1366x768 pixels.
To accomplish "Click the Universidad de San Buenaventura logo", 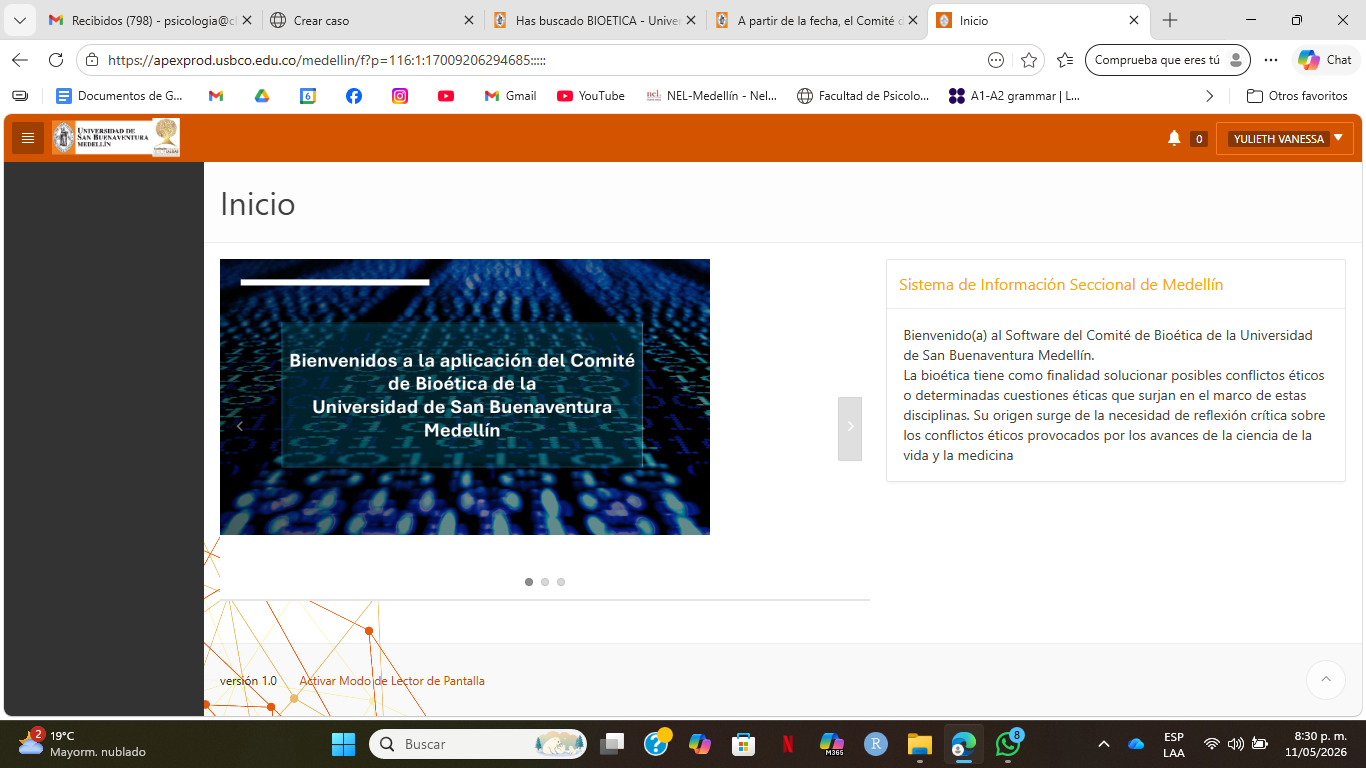I will pyautogui.click(x=116, y=138).
